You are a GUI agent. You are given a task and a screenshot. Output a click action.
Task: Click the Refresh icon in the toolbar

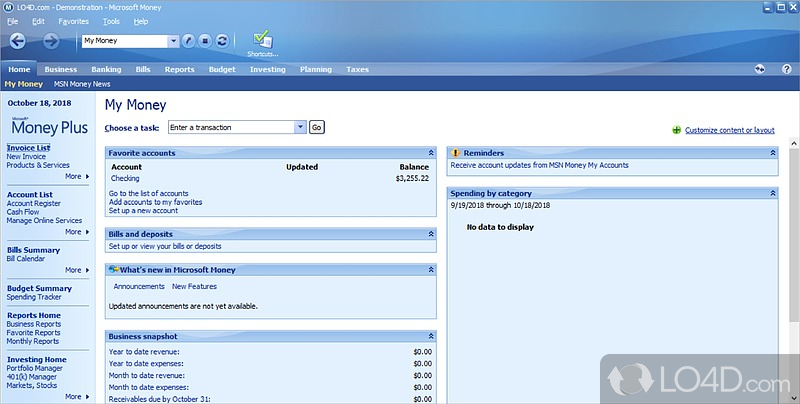coord(221,41)
